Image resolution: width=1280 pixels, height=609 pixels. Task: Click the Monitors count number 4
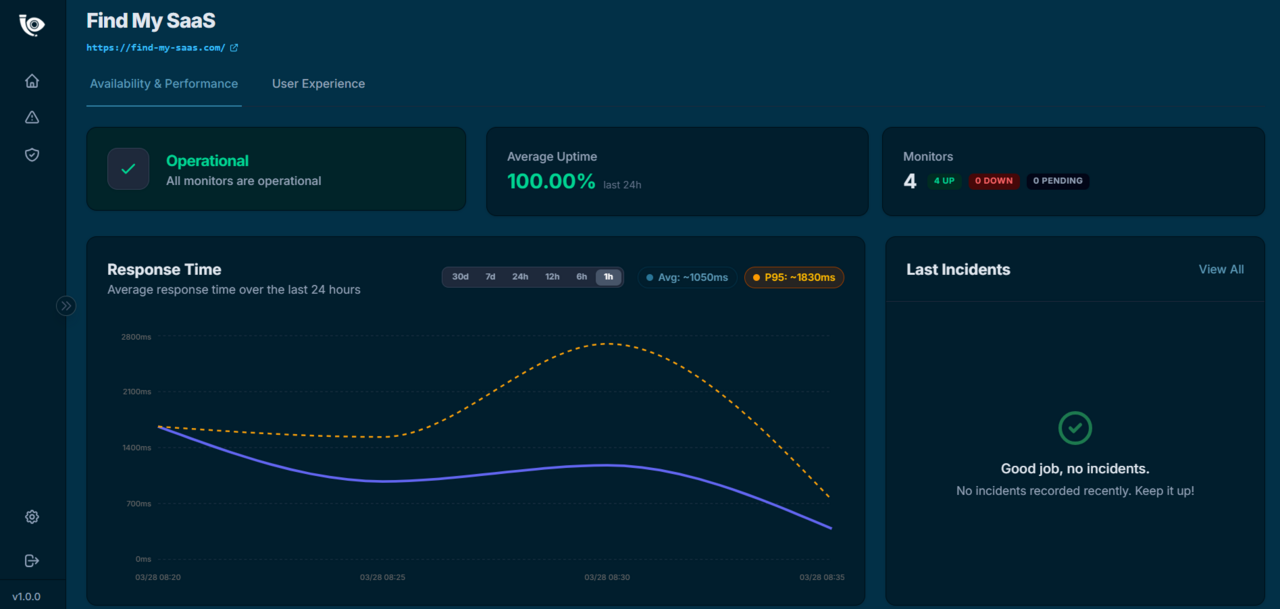tap(910, 181)
